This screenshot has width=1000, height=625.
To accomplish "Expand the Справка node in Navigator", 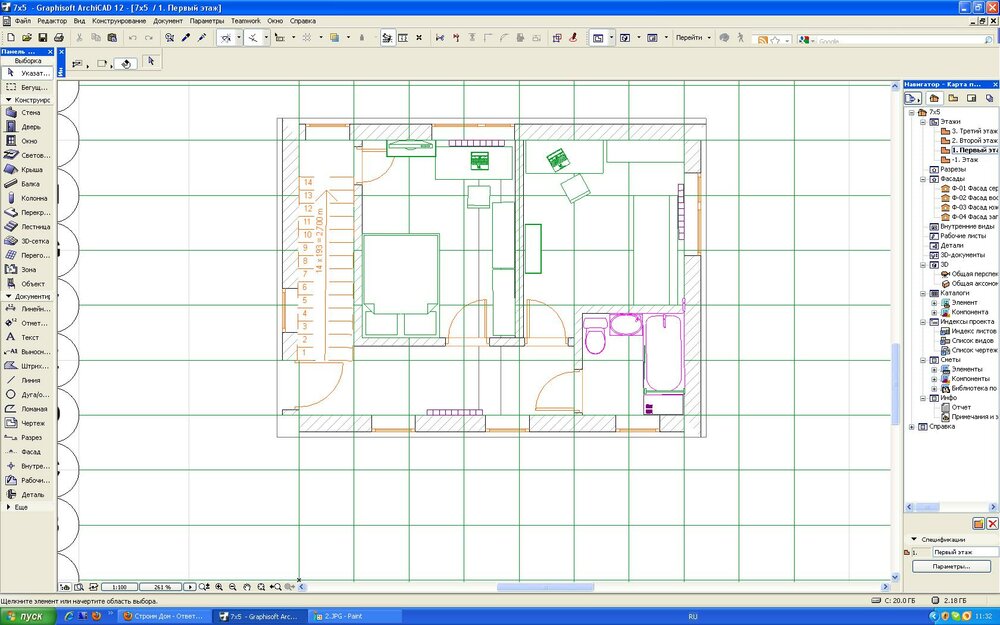I will coord(911,427).
